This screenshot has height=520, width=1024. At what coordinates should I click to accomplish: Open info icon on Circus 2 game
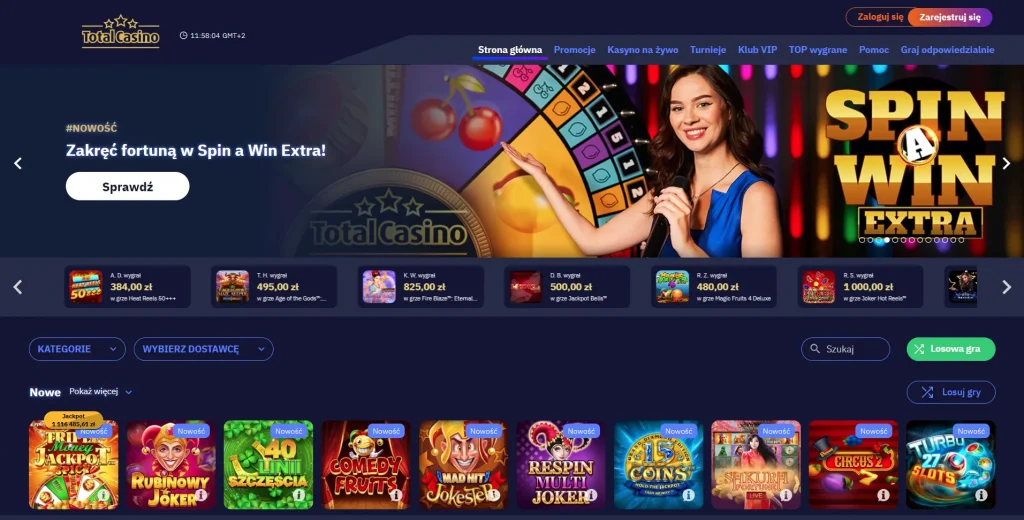click(884, 495)
